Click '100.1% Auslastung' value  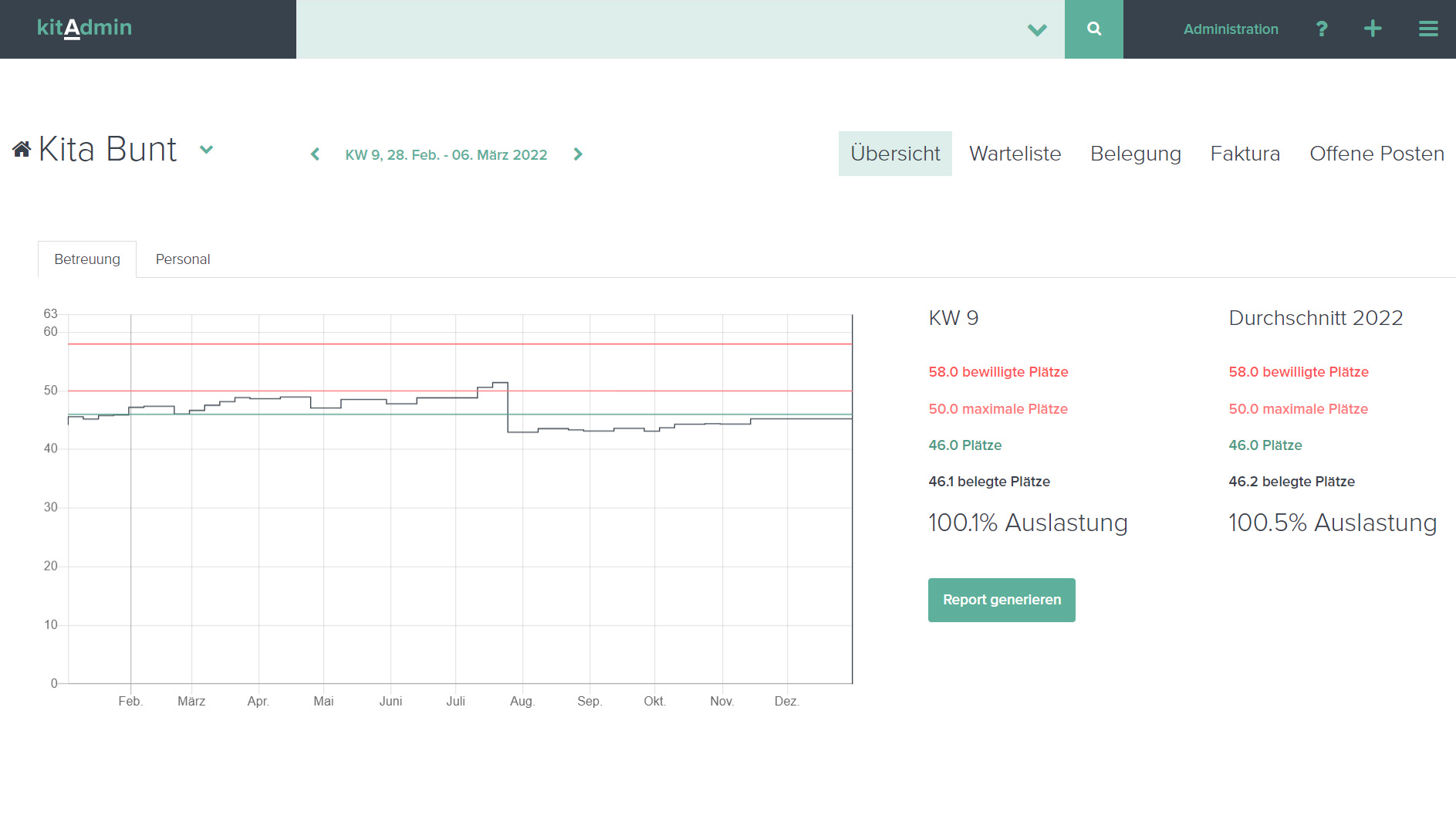pyautogui.click(x=1028, y=523)
